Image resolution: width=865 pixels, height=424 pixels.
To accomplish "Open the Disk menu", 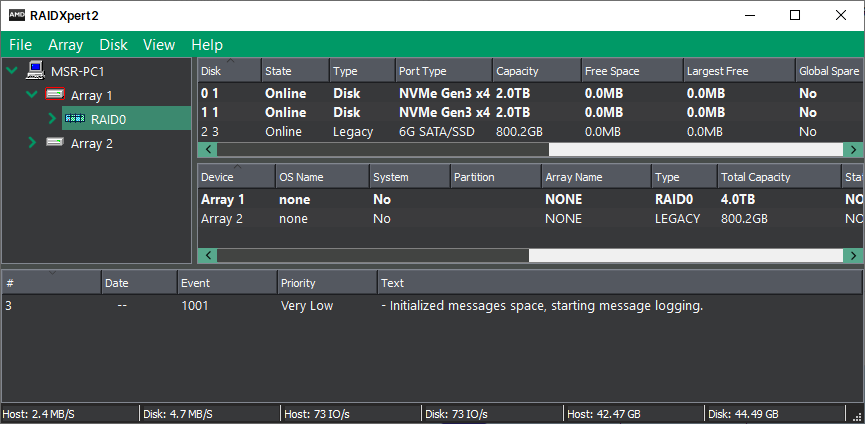I will (x=113, y=45).
